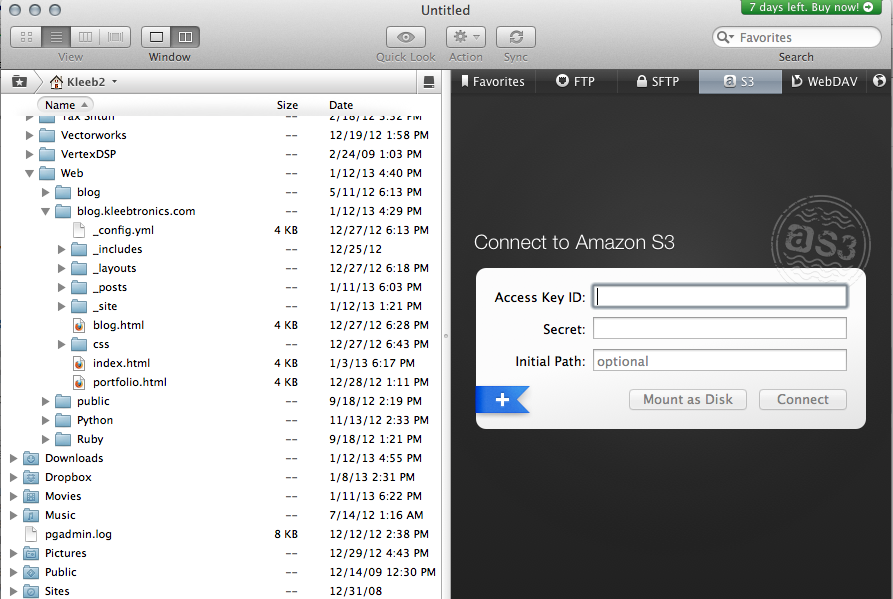Select the blog.html file icon
893x599 pixels.
79,325
